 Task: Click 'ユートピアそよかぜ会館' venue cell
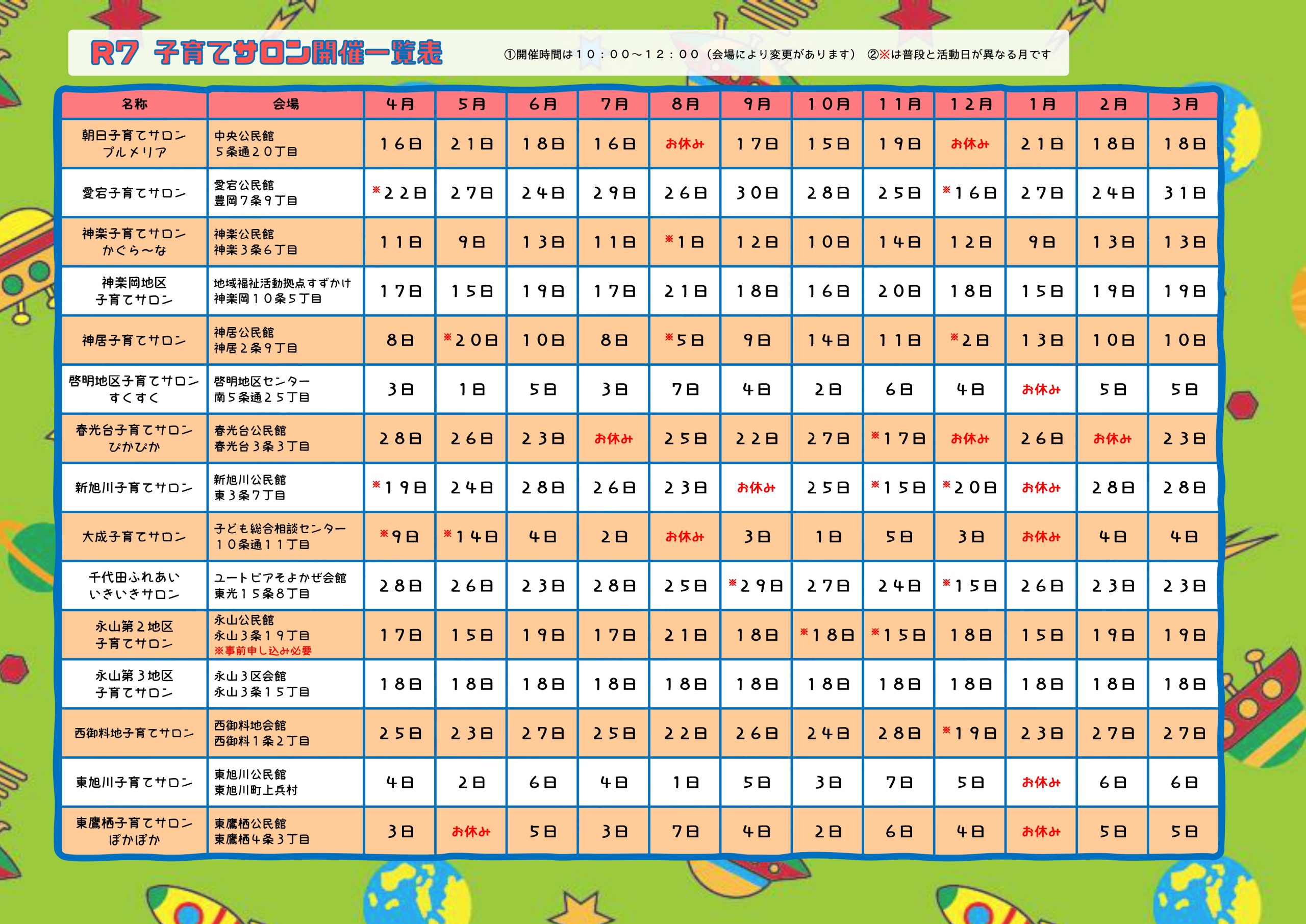click(x=286, y=585)
